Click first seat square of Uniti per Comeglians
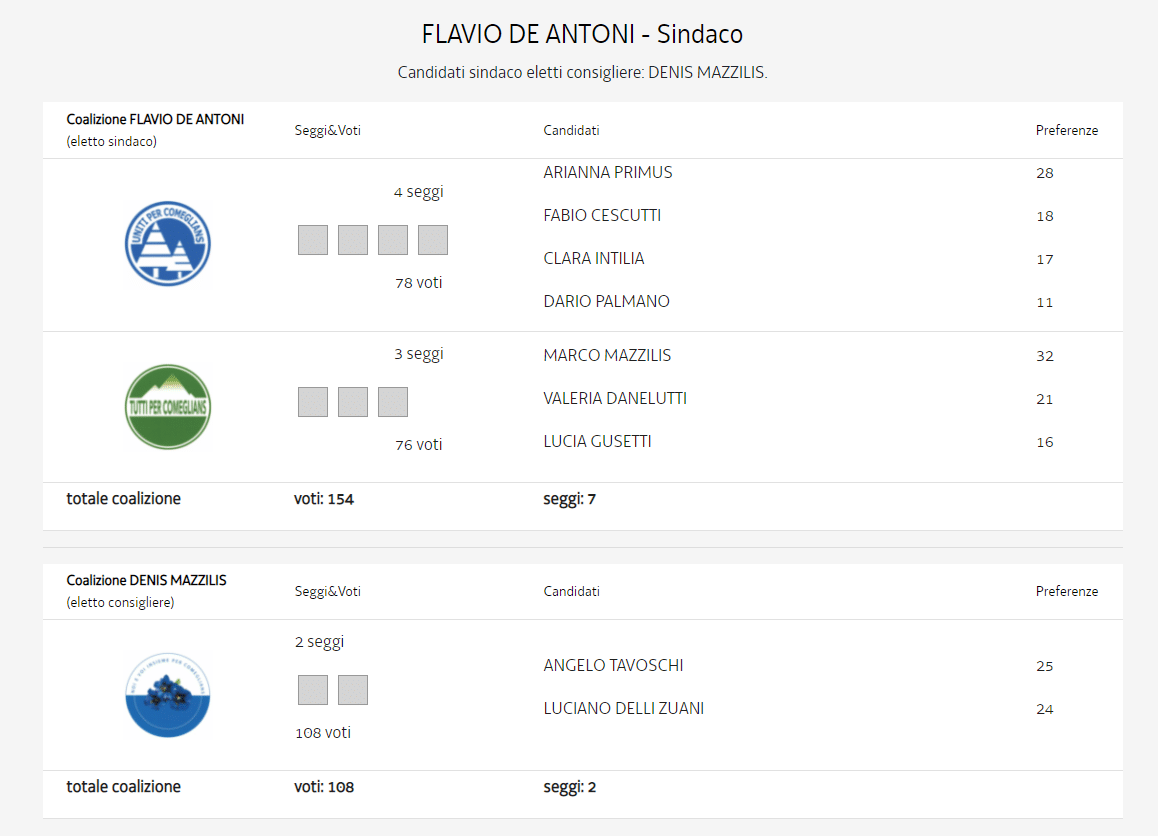This screenshot has width=1158, height=836. coord(313,240)
